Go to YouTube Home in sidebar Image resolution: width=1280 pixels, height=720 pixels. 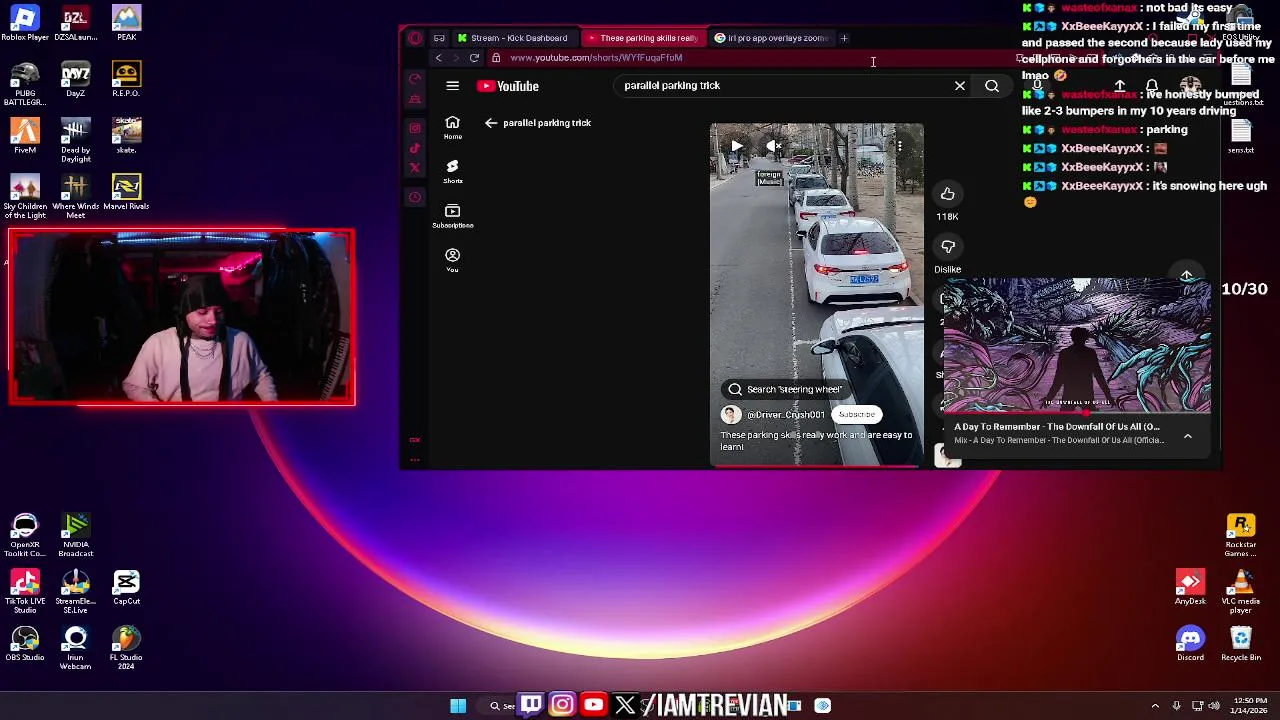[x=452, y=127]
